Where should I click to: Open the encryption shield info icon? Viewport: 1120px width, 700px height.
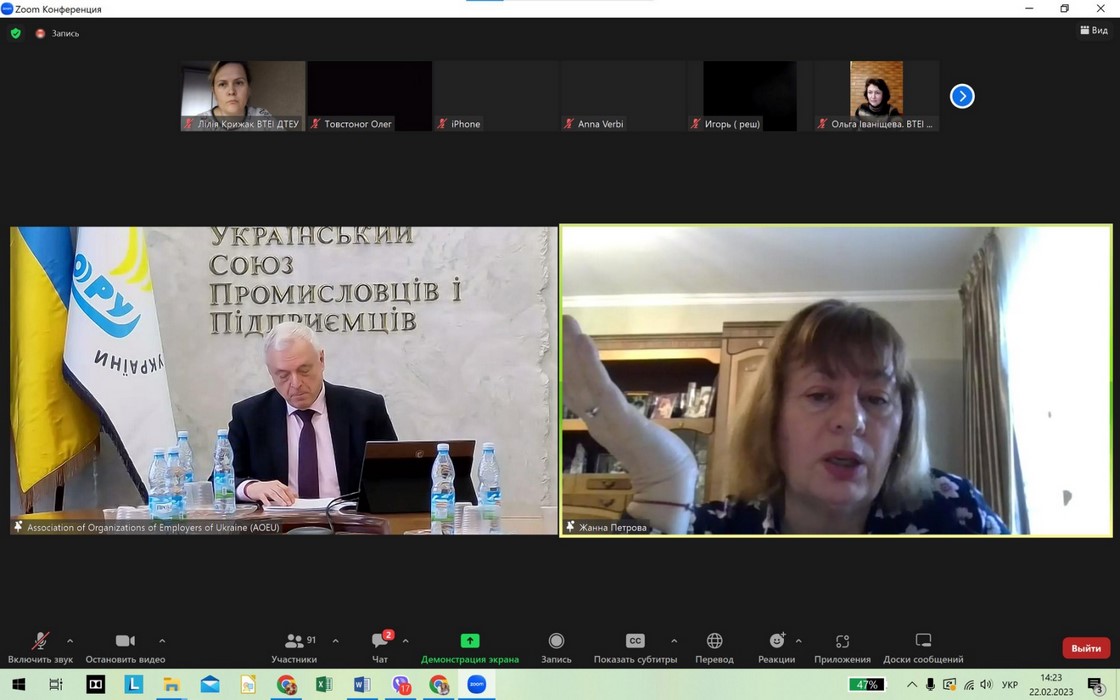click(x=15, y=33)
